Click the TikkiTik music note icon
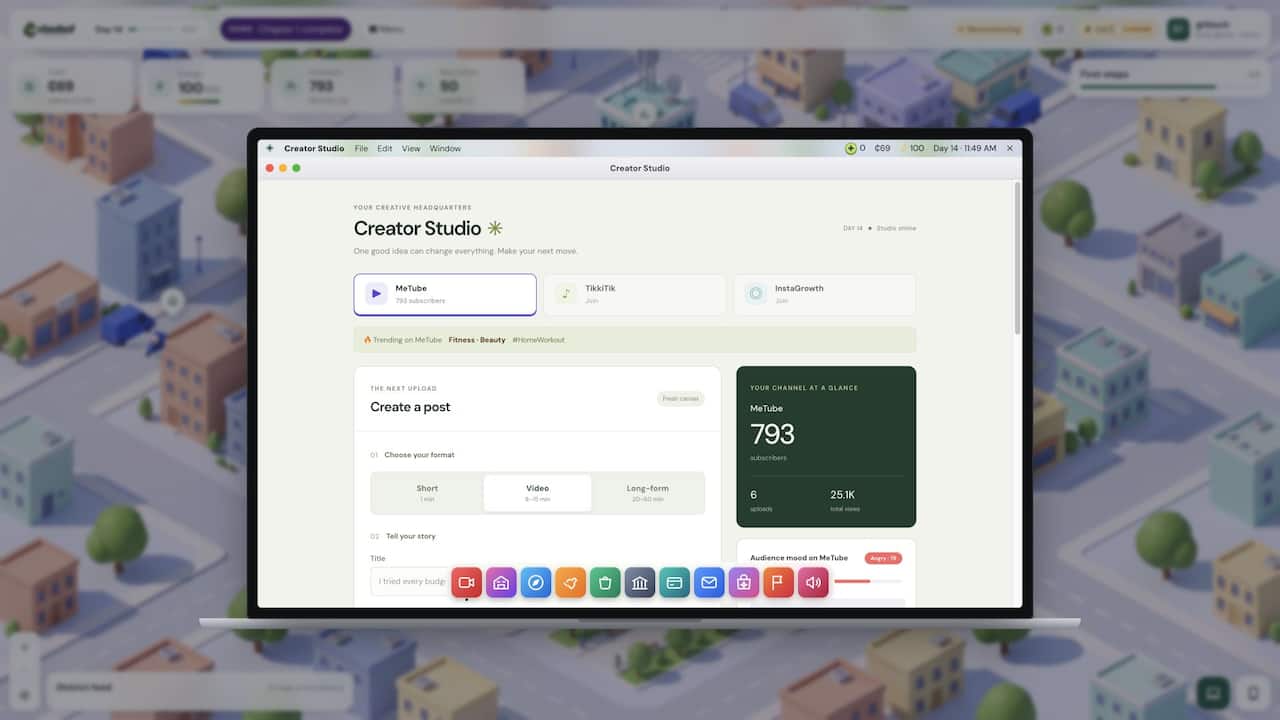The height and width of the screenshot is (720, 1280). (x=566, y=294)
